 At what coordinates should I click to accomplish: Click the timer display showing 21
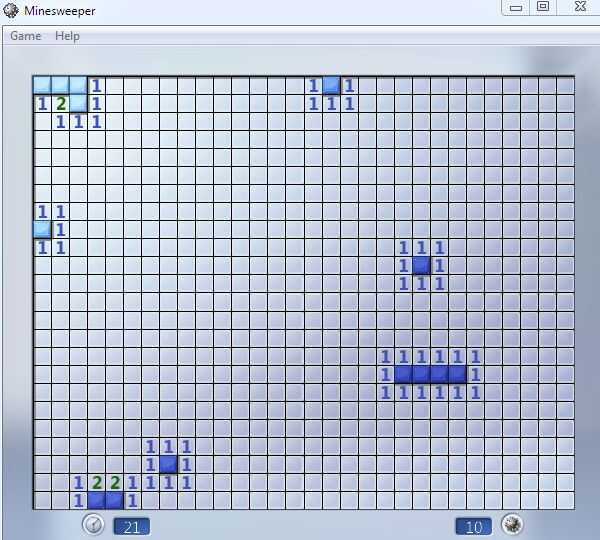pyautogui.click(x=132, y=527)
